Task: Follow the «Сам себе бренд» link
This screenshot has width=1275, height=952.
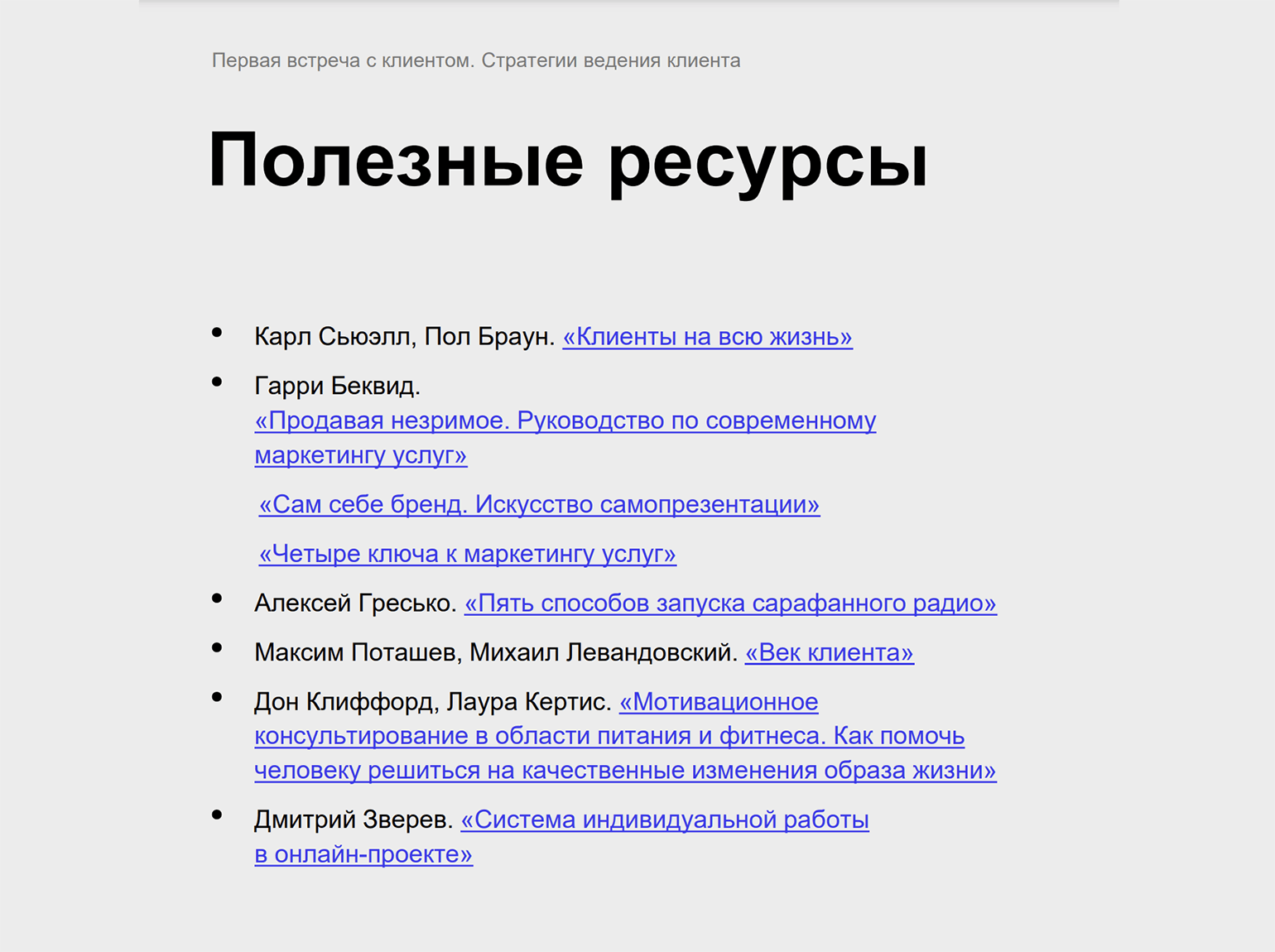Action: point(539,504)
